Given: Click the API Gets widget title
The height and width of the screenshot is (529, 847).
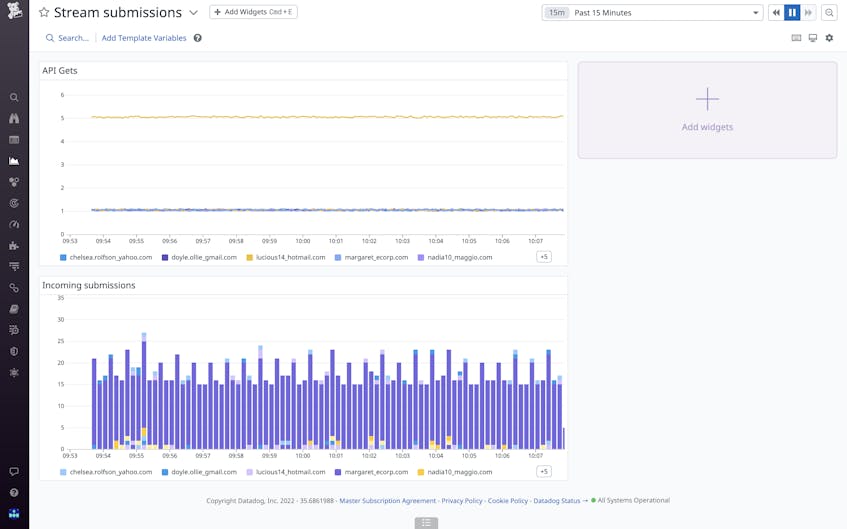Looking at the screenshot, I should 59,71.
